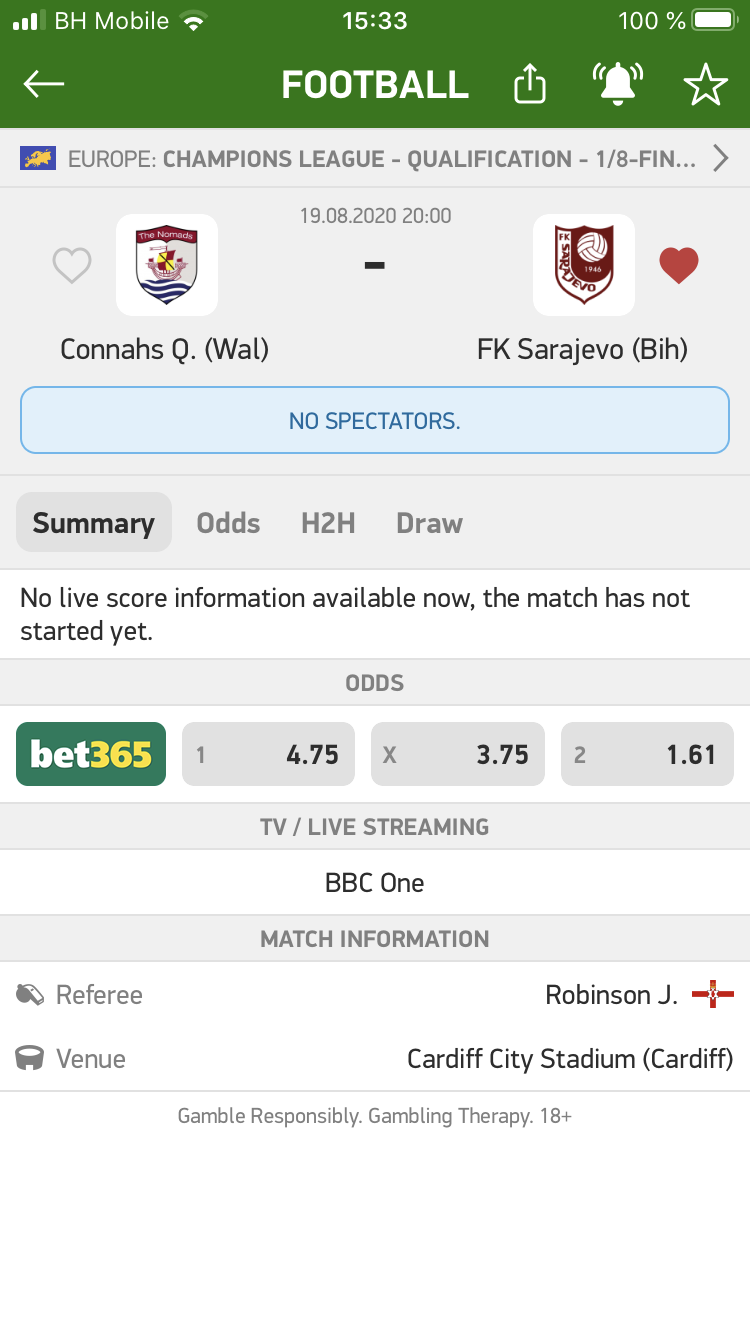The height and width of the screenshot is (1334, 750).
Task: Tap the bet365 logo button
Action: click(91, 754)
